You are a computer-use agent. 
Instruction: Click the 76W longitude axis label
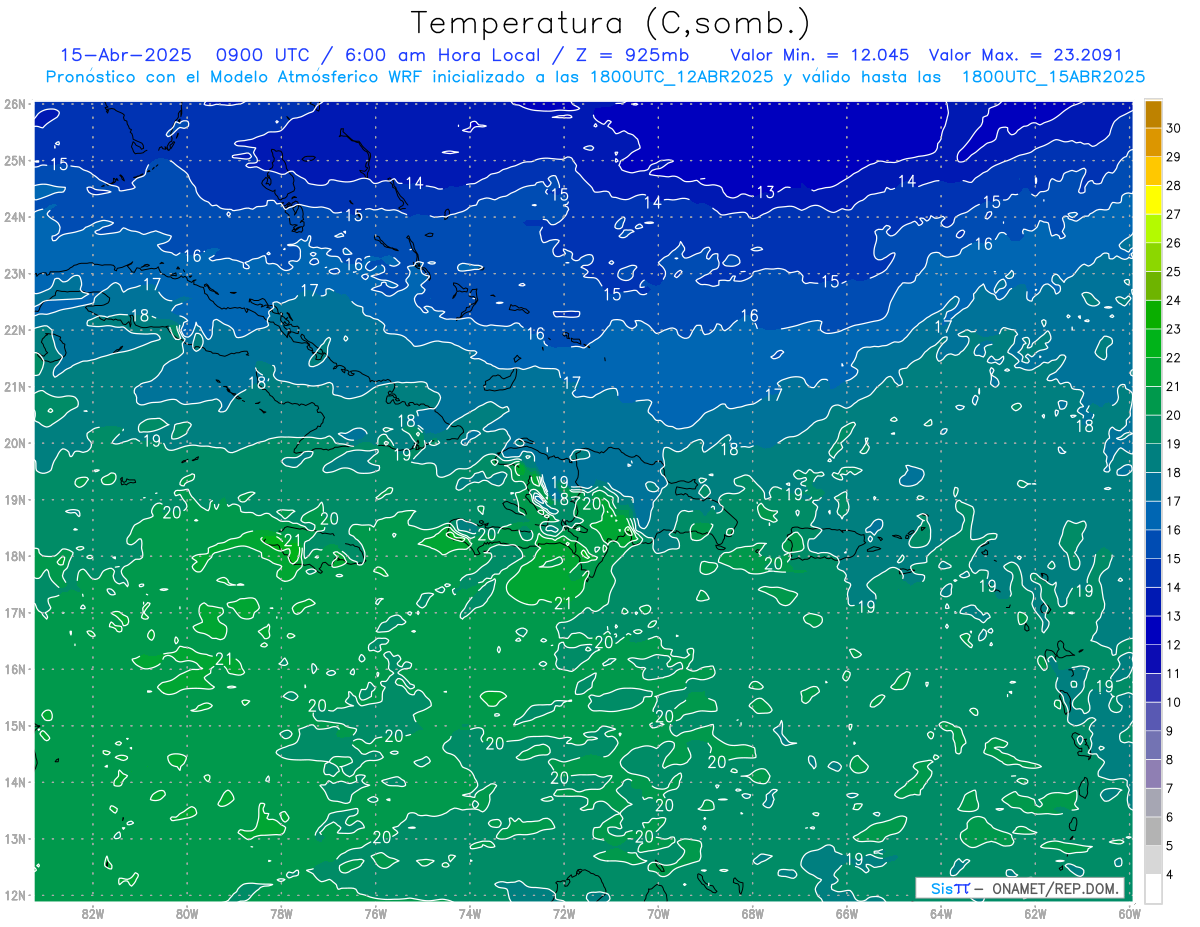pyautogui.click(x=375, y=913)
